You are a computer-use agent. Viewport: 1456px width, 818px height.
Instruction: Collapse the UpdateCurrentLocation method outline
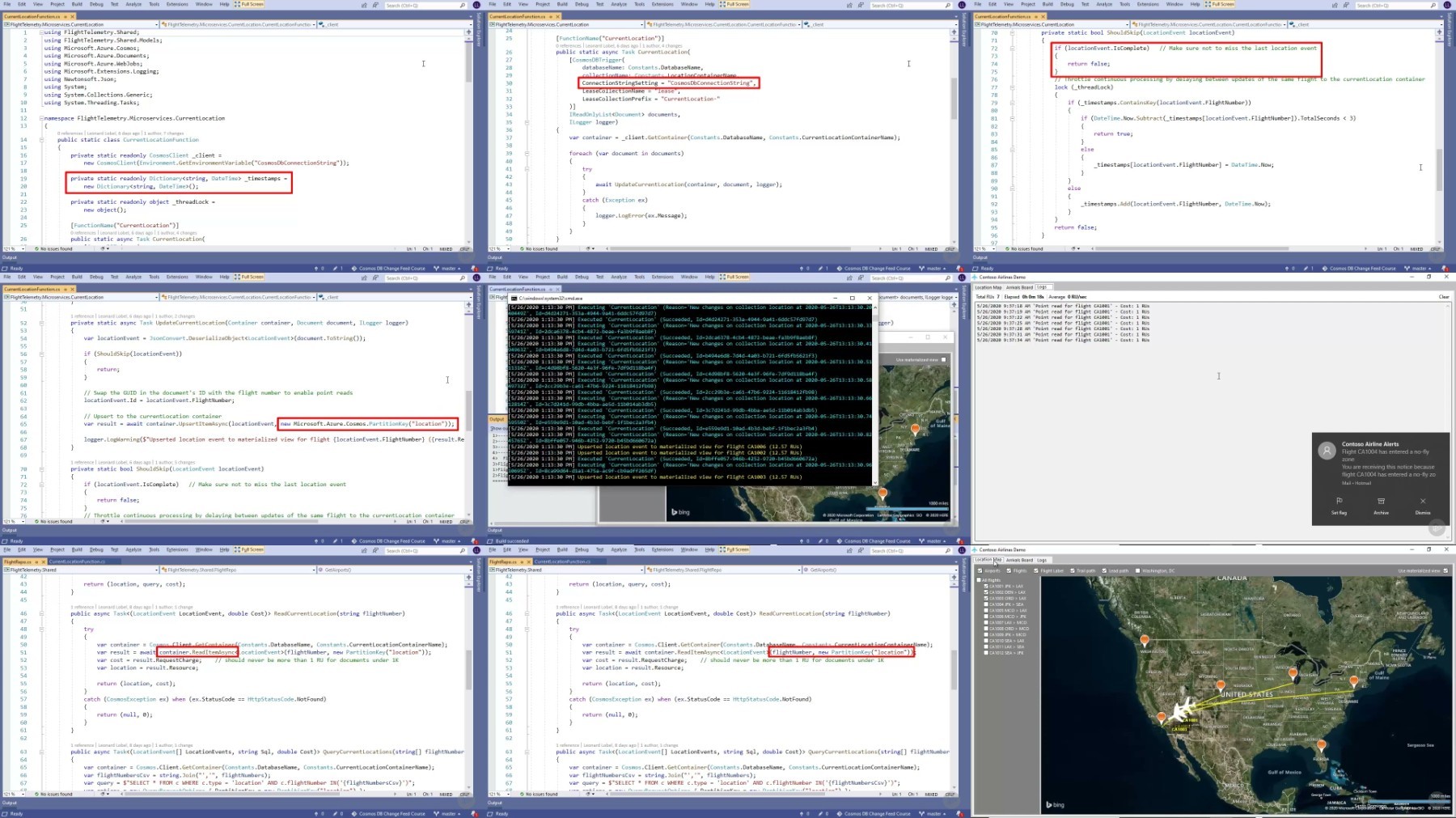pos(41,323)
